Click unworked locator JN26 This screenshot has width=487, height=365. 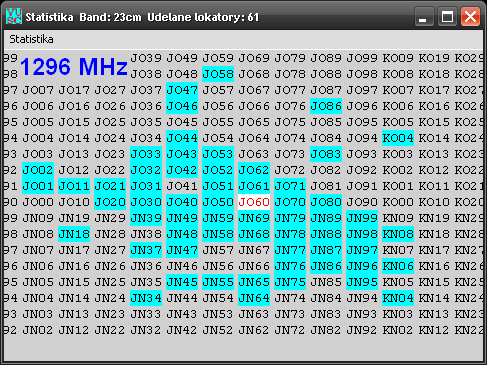coord(110,266)
